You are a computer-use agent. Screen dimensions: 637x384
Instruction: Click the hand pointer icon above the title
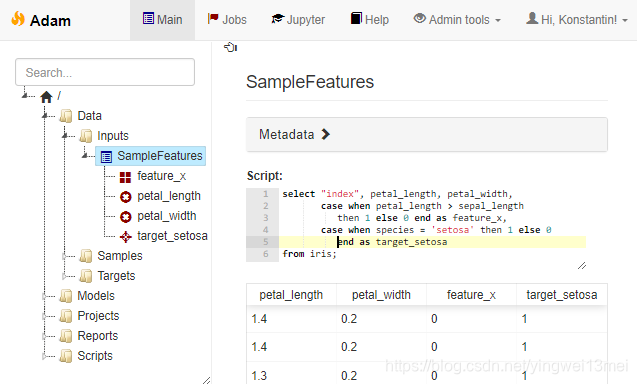(230, 47)
